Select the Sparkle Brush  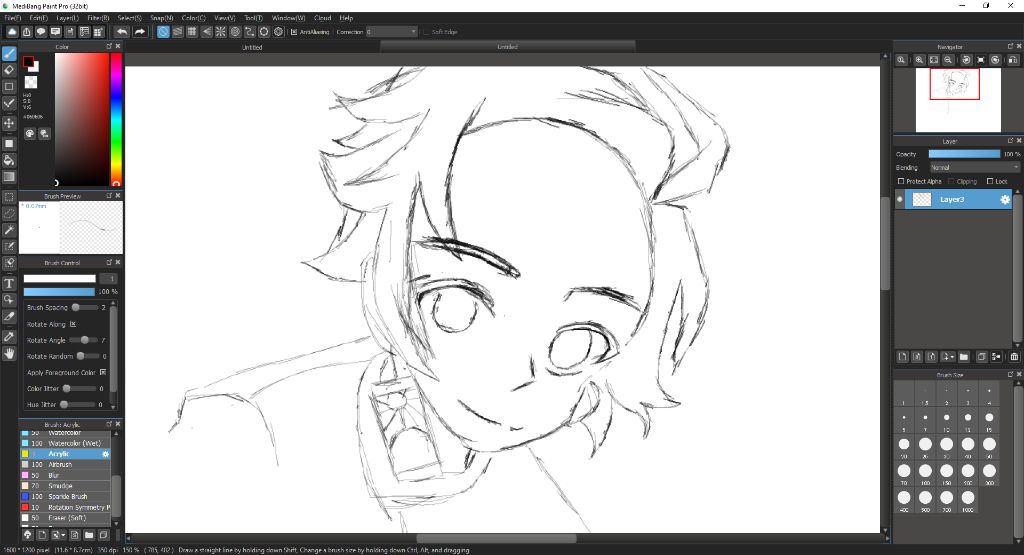(x=65, y=496)
